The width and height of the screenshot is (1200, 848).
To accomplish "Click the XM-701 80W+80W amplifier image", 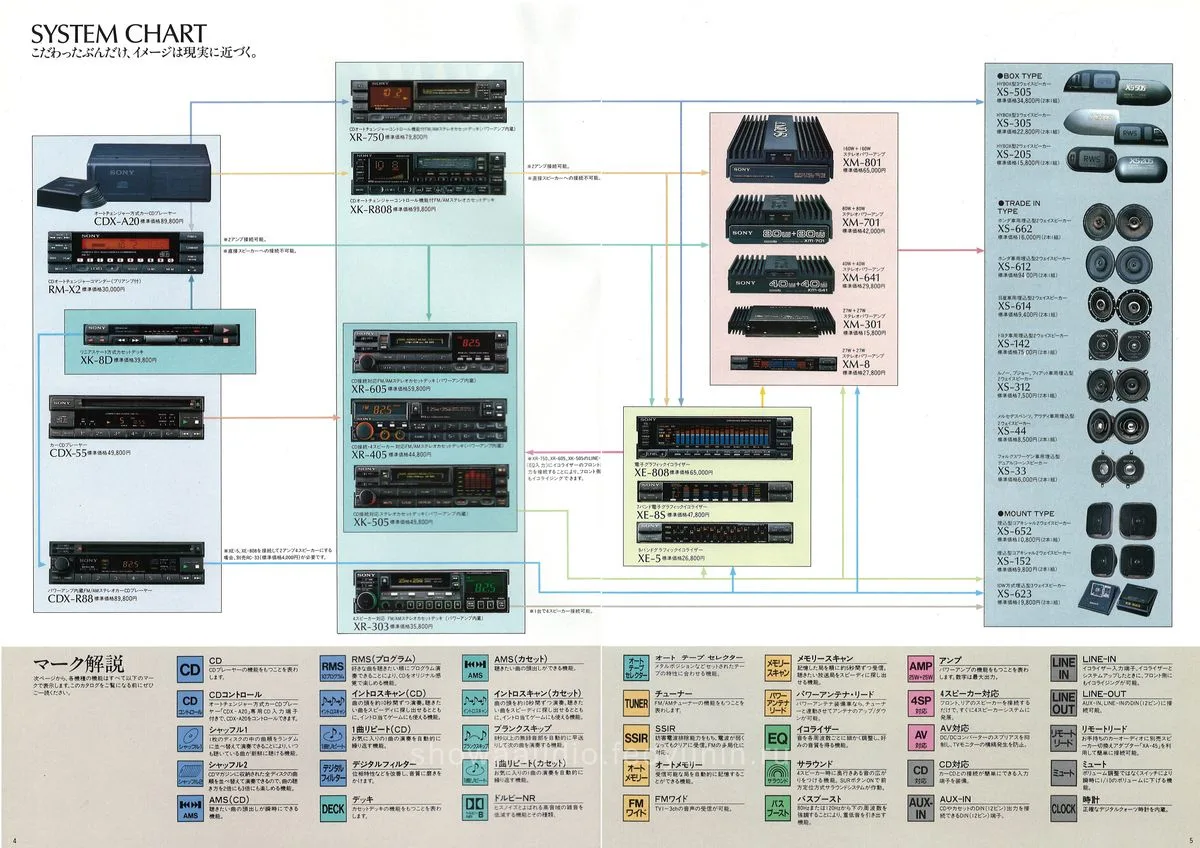I will click(778, 220).
